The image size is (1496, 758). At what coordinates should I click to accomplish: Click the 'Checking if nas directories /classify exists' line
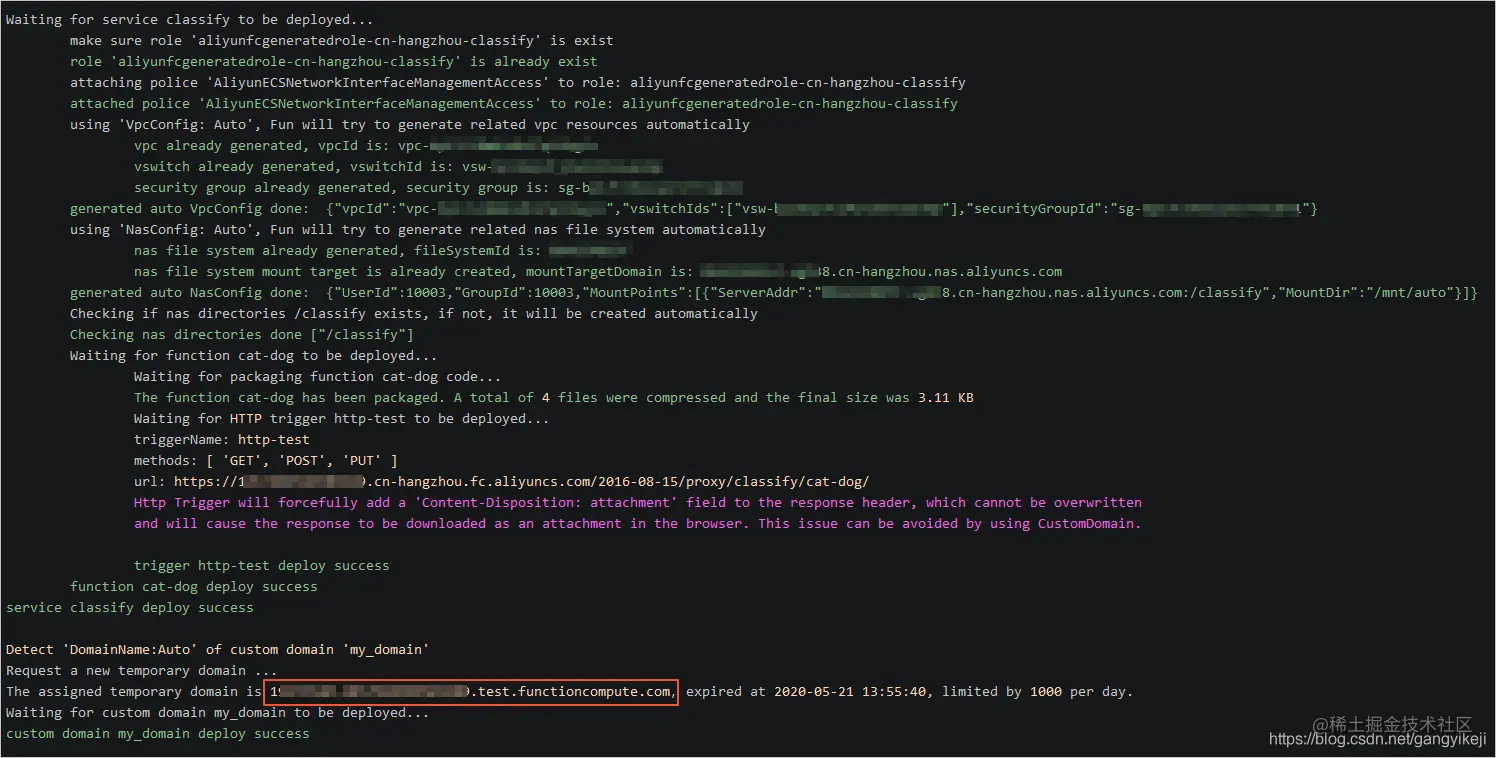(414, 314)
